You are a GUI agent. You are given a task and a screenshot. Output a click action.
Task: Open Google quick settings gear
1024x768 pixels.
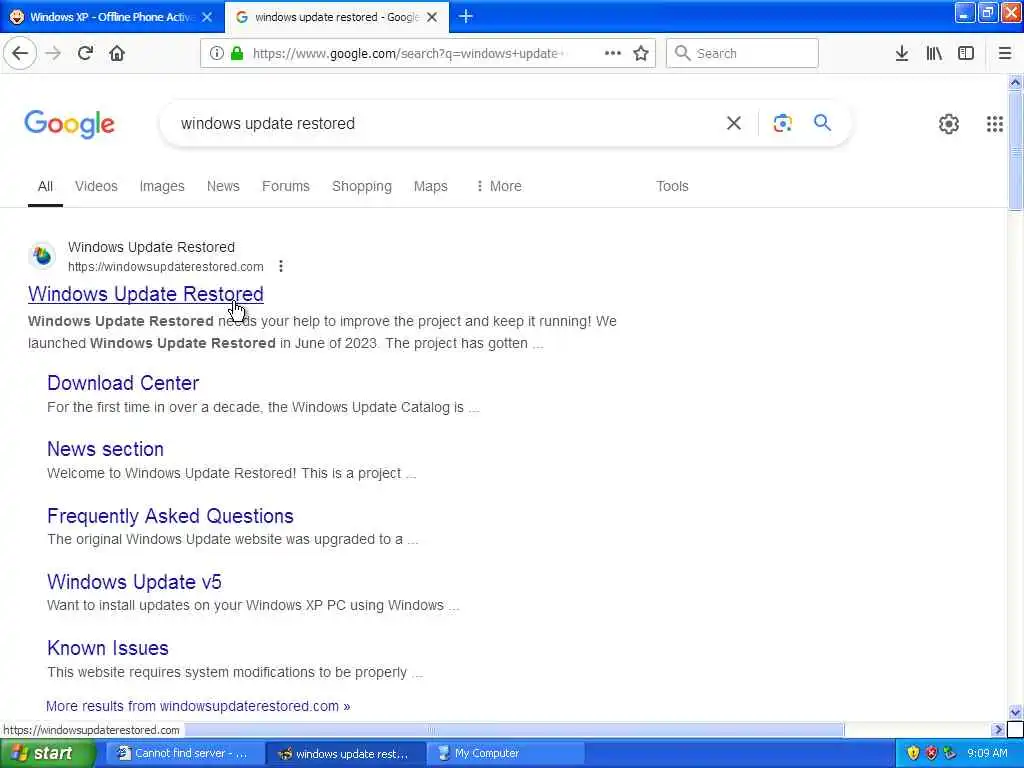point(949,123)
